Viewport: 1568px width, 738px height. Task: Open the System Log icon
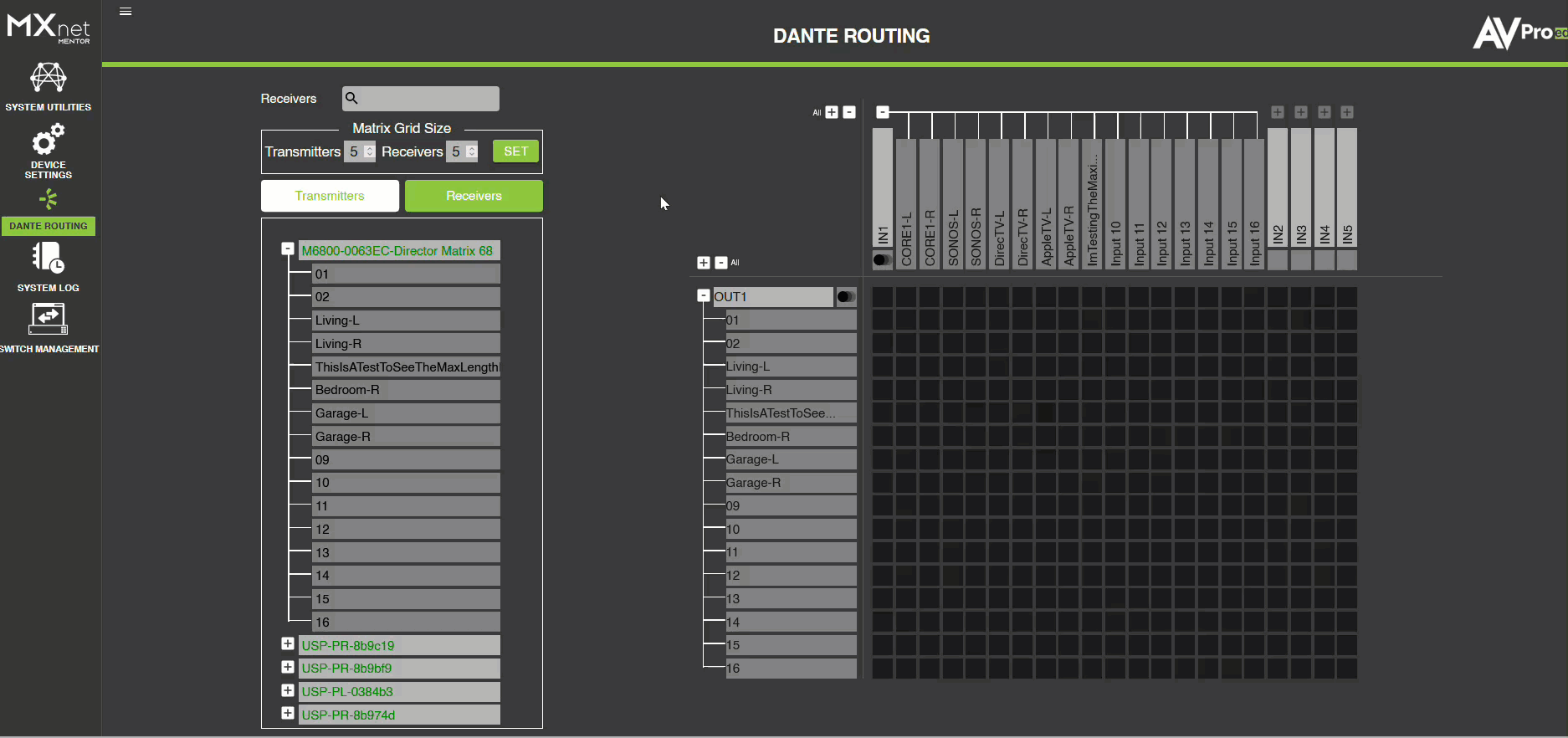[x=48, y=259]
